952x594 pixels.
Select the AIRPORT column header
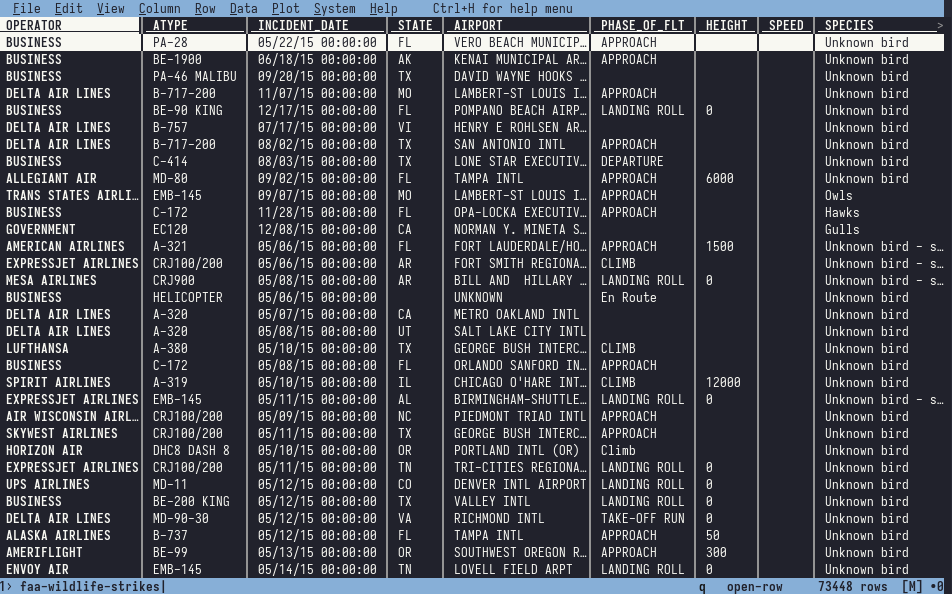click(x=478, y=26)
